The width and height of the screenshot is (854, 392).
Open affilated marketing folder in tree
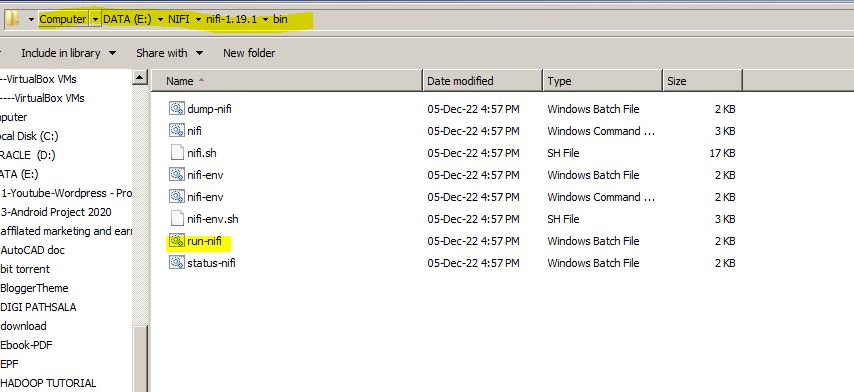point(66,231)
